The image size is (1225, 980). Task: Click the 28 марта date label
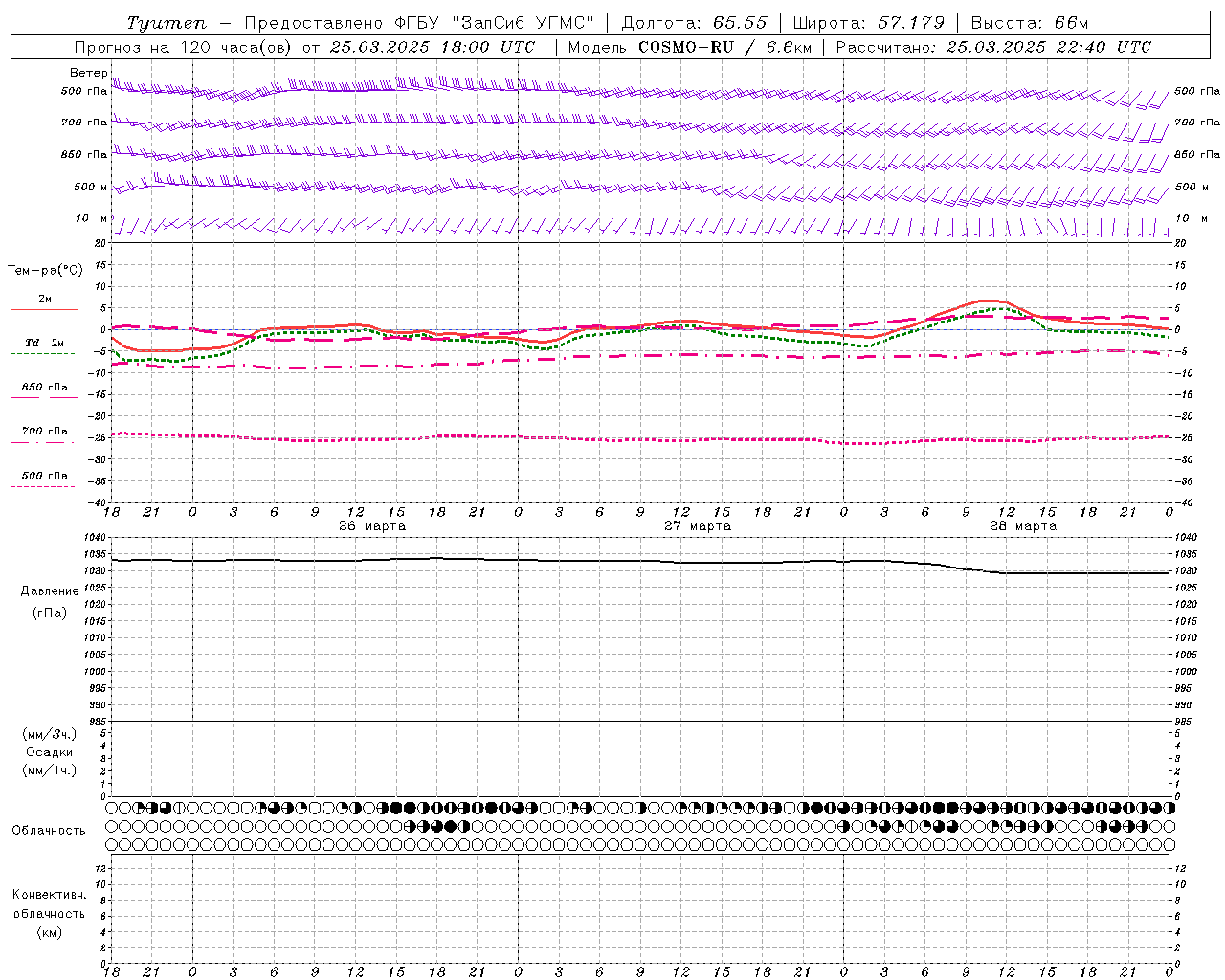[x=1023, y=526]
